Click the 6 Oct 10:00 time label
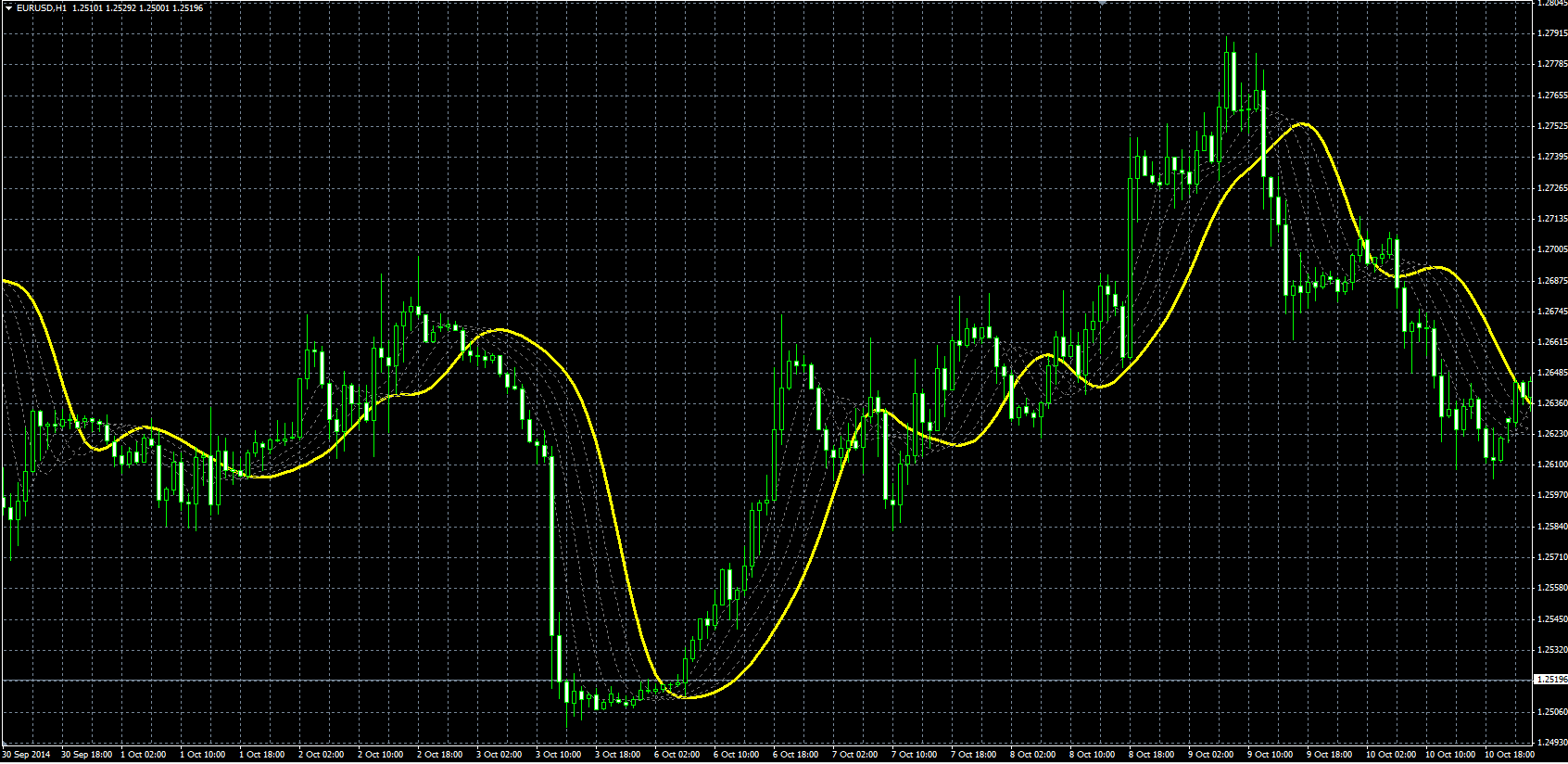 point(737,755)
